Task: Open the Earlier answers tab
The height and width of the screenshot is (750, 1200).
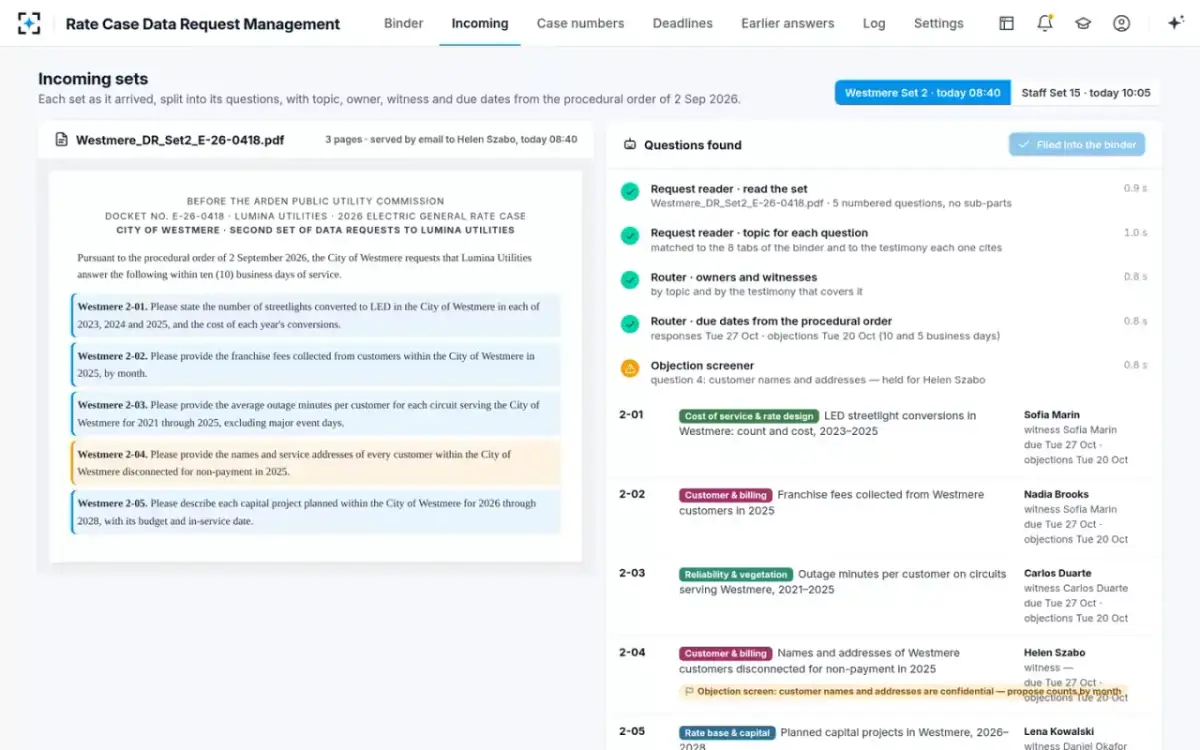Action: [788, 23]
